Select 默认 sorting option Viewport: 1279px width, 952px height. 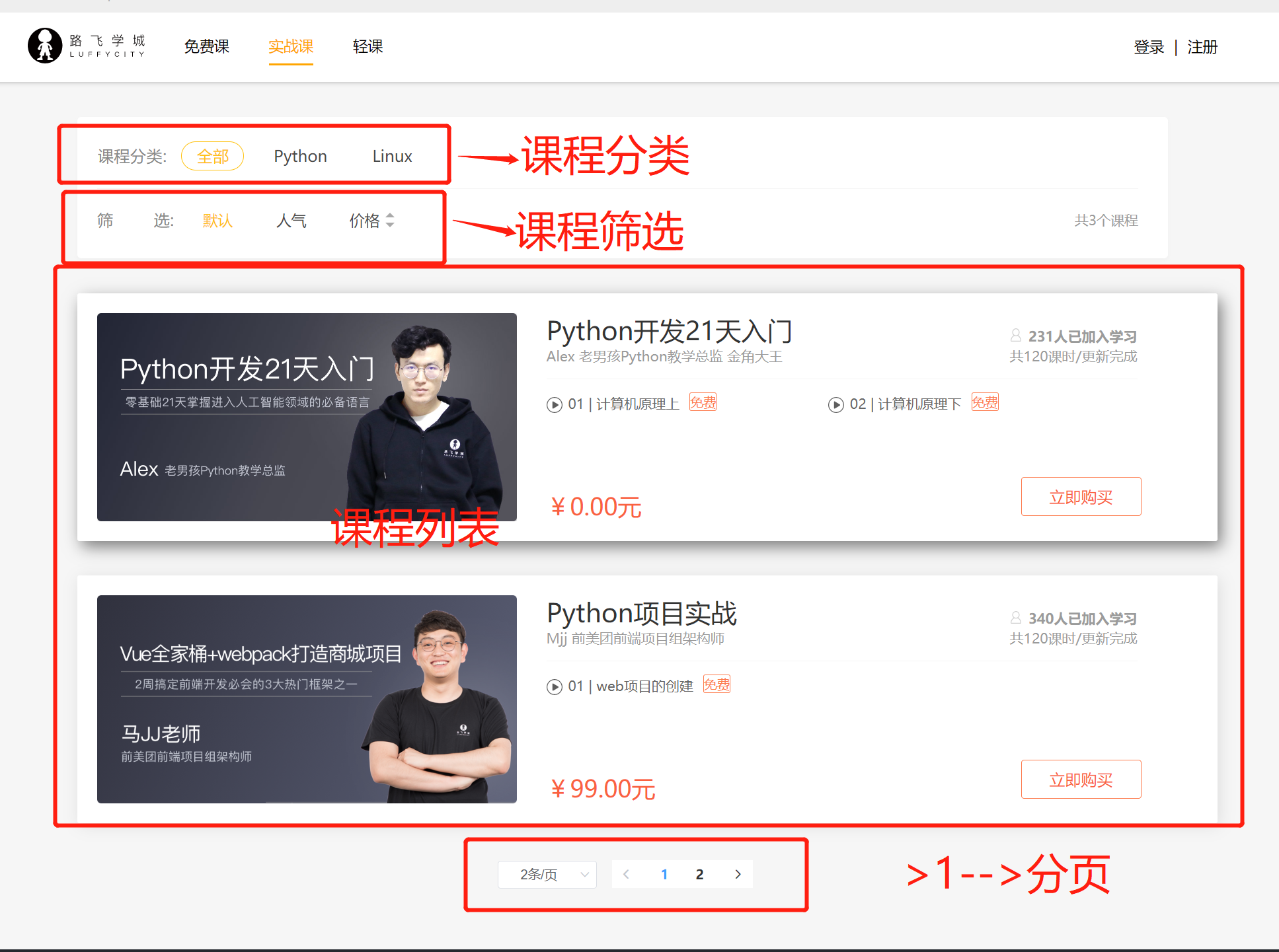pos(217,220)
